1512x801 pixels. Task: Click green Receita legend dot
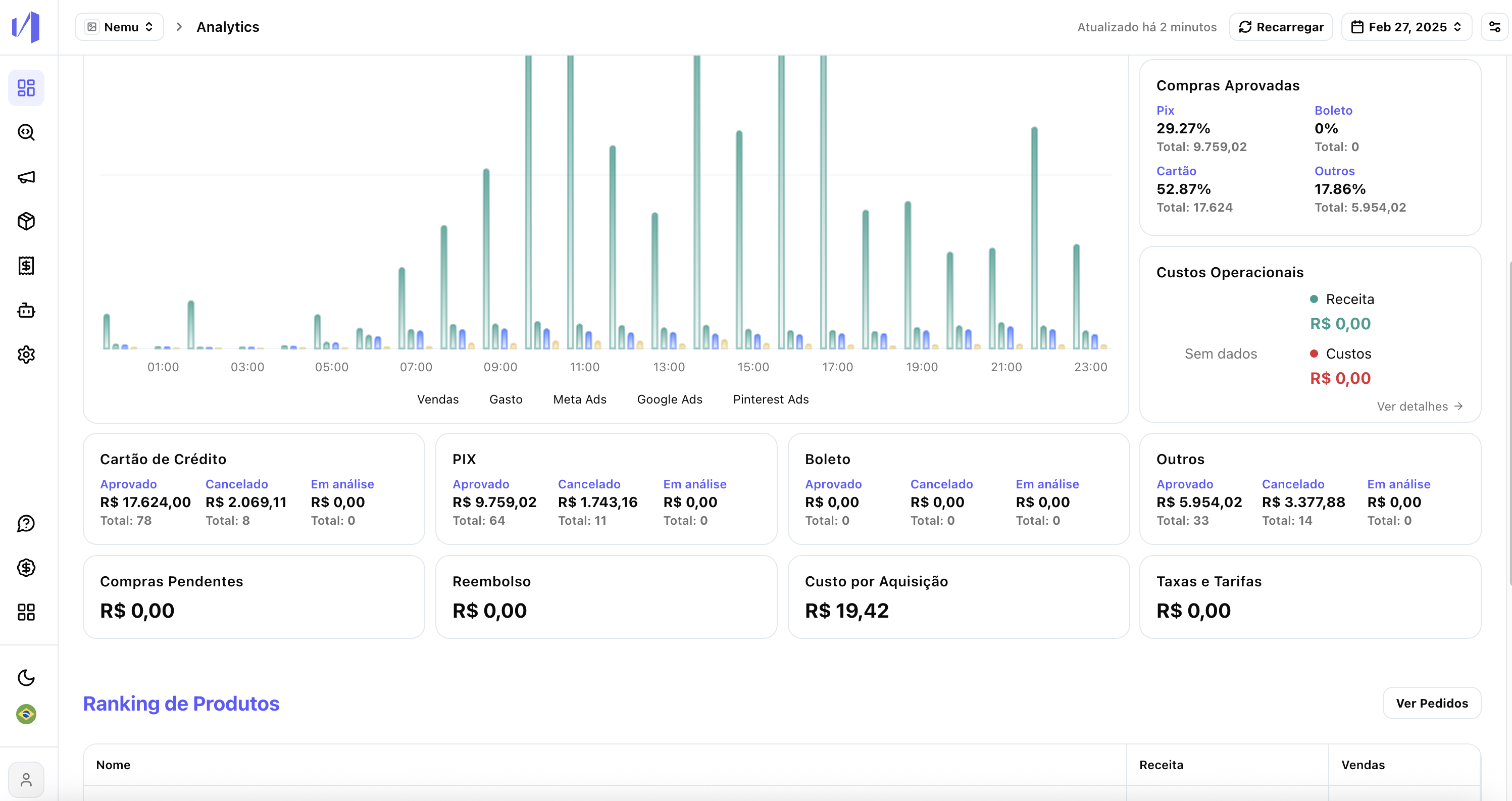coord(1314,298)
